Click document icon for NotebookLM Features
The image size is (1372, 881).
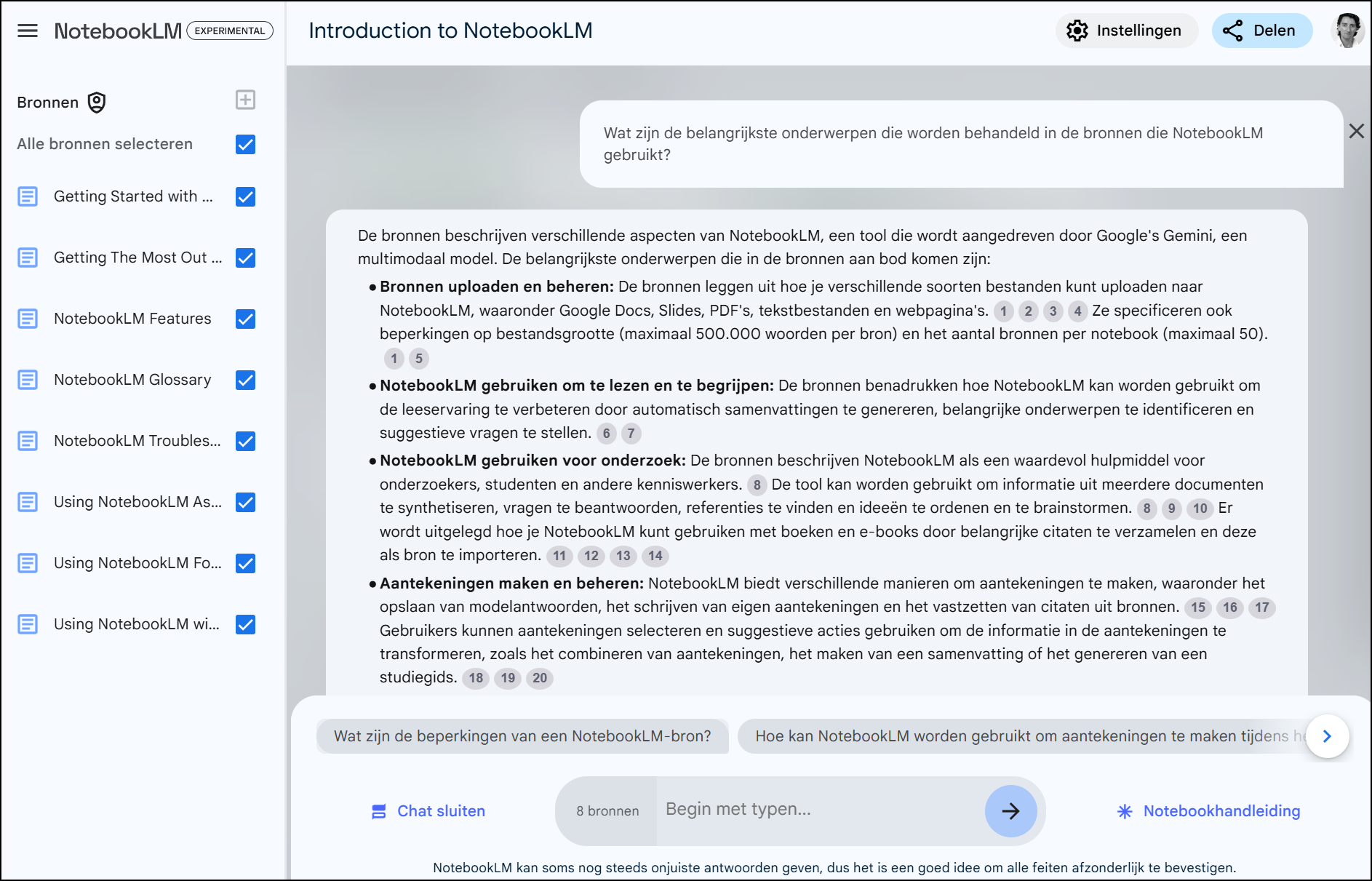click(x=28, y=319)
